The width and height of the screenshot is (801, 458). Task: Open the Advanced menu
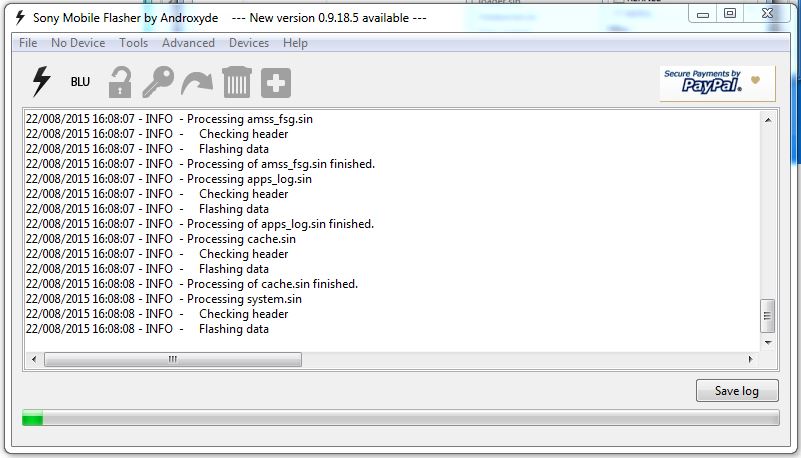coord(189,43)
